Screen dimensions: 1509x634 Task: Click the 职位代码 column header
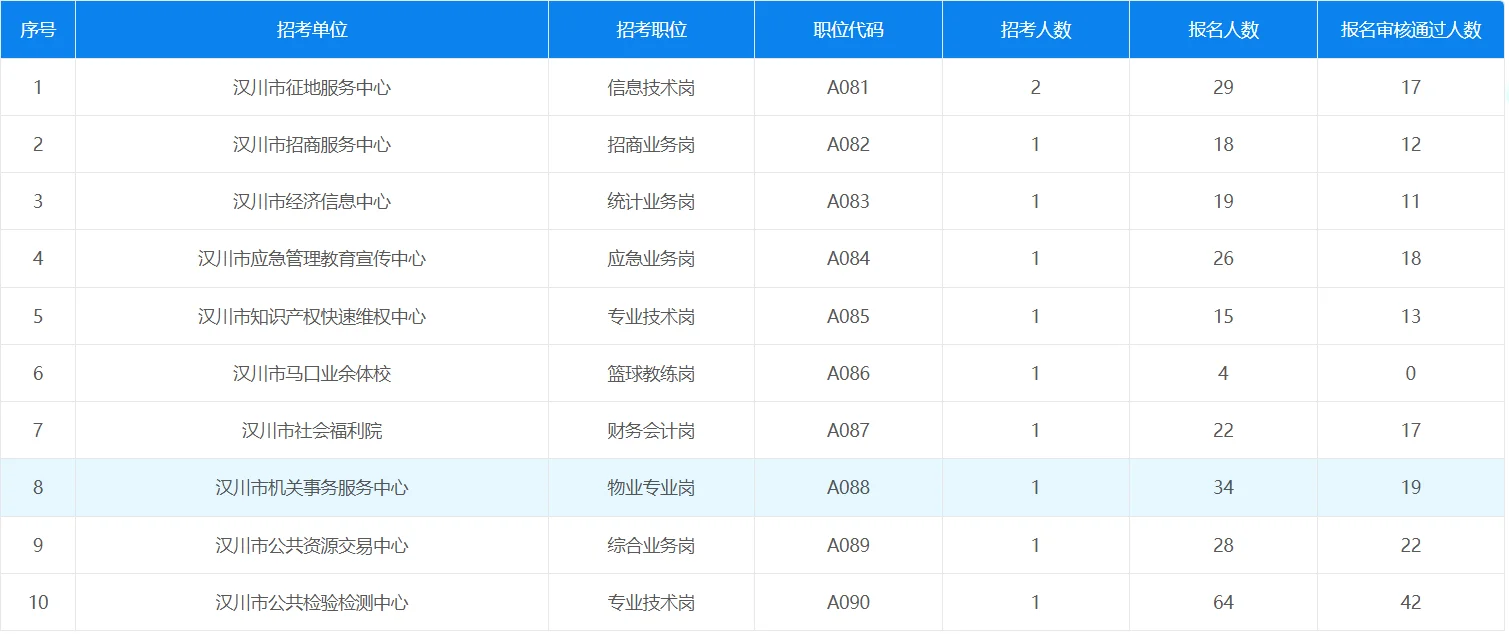(x=847, y=29)
